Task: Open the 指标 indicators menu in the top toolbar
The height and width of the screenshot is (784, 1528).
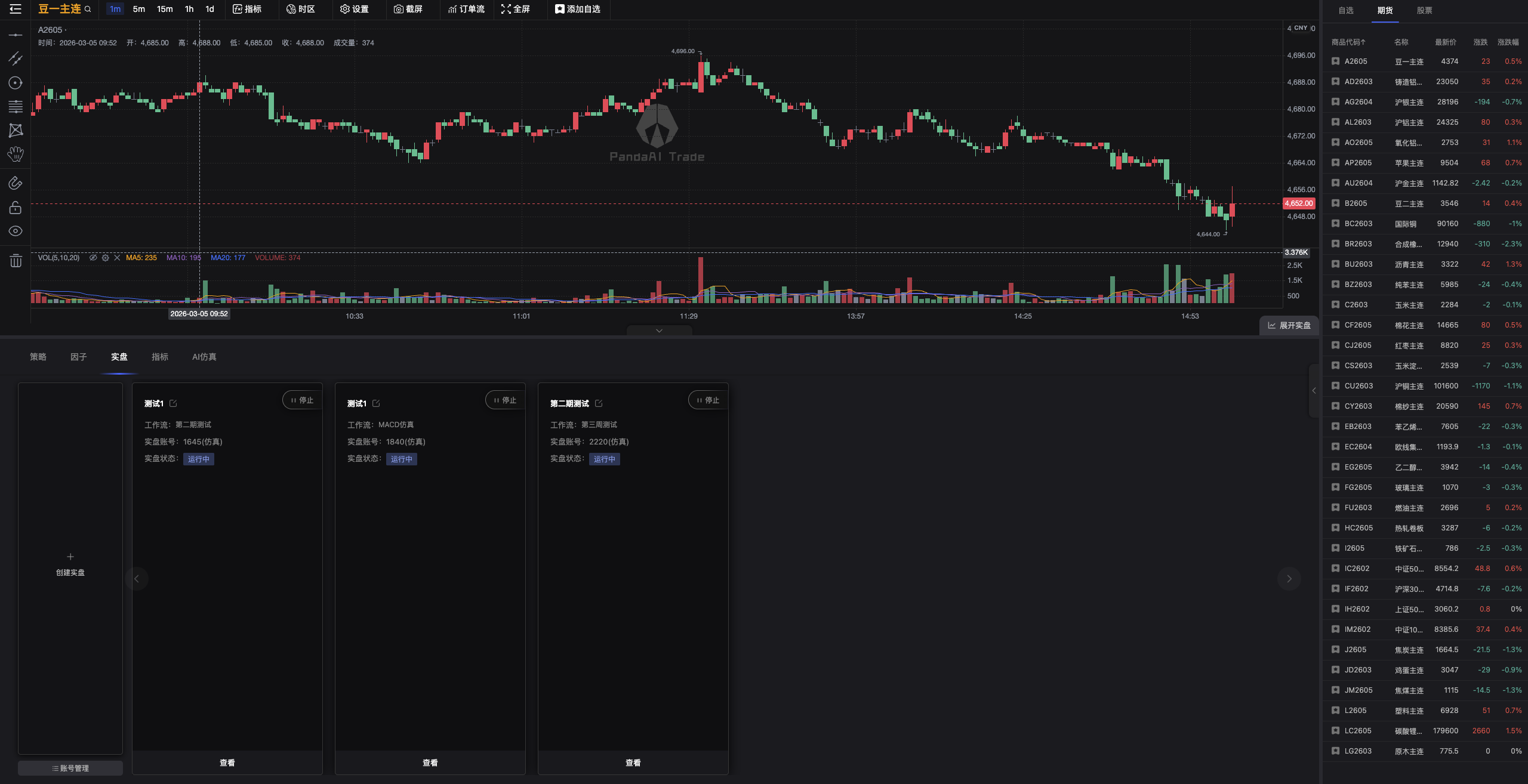Action: pyautogui.click(x=247, y=9)
